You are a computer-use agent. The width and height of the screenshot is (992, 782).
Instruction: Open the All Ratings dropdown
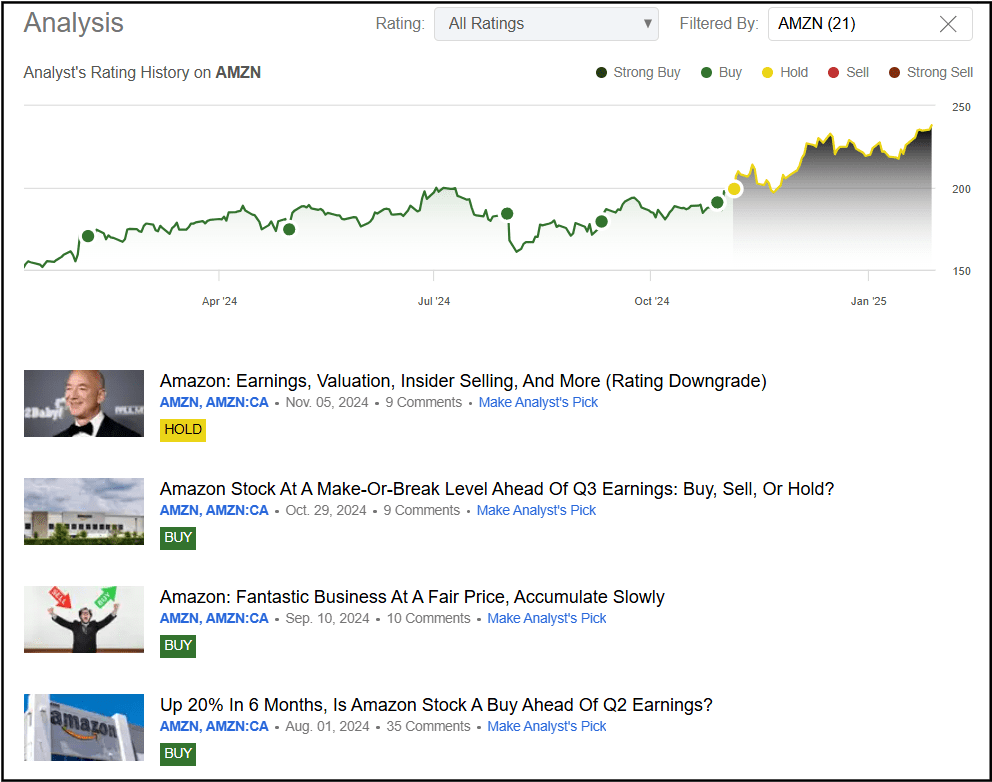point(546,23)
